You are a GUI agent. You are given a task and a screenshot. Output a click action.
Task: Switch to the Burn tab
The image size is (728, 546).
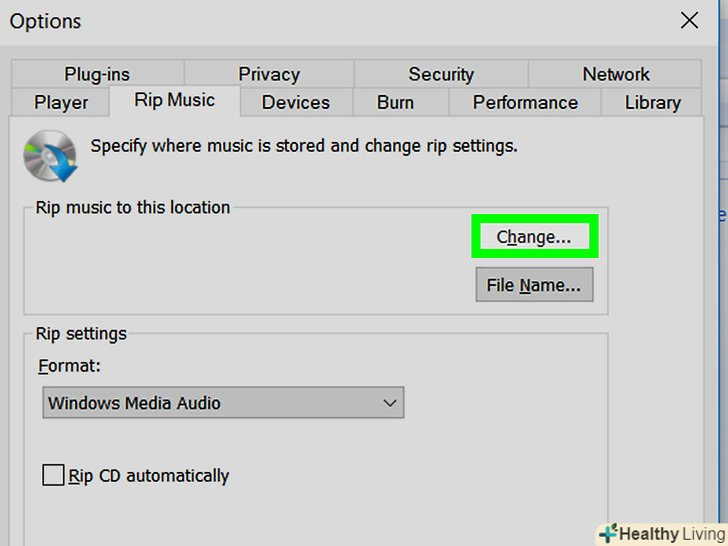[396, 102]
